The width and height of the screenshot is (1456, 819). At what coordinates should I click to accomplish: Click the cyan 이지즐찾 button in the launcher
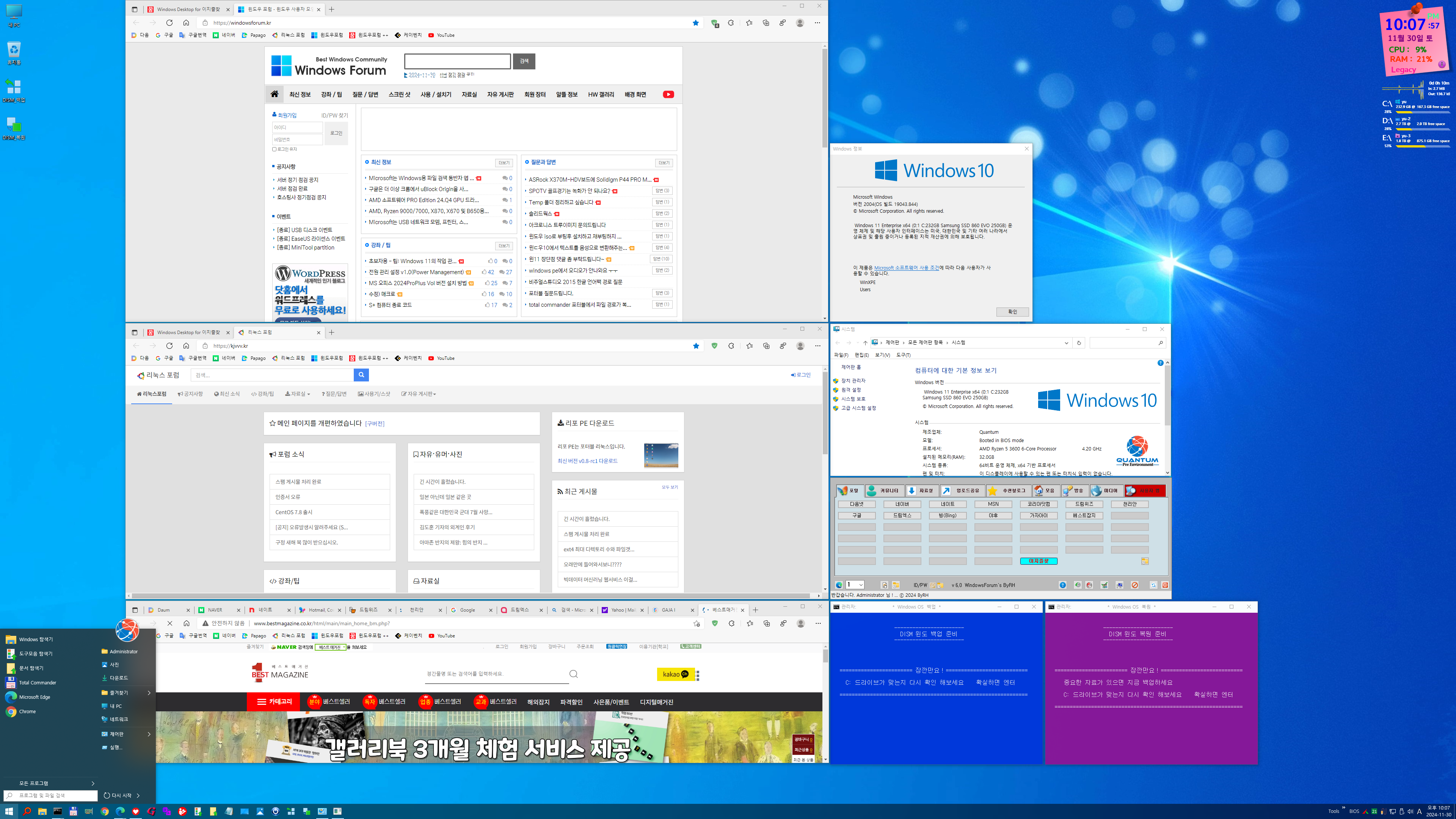(x=1039, y=561)
